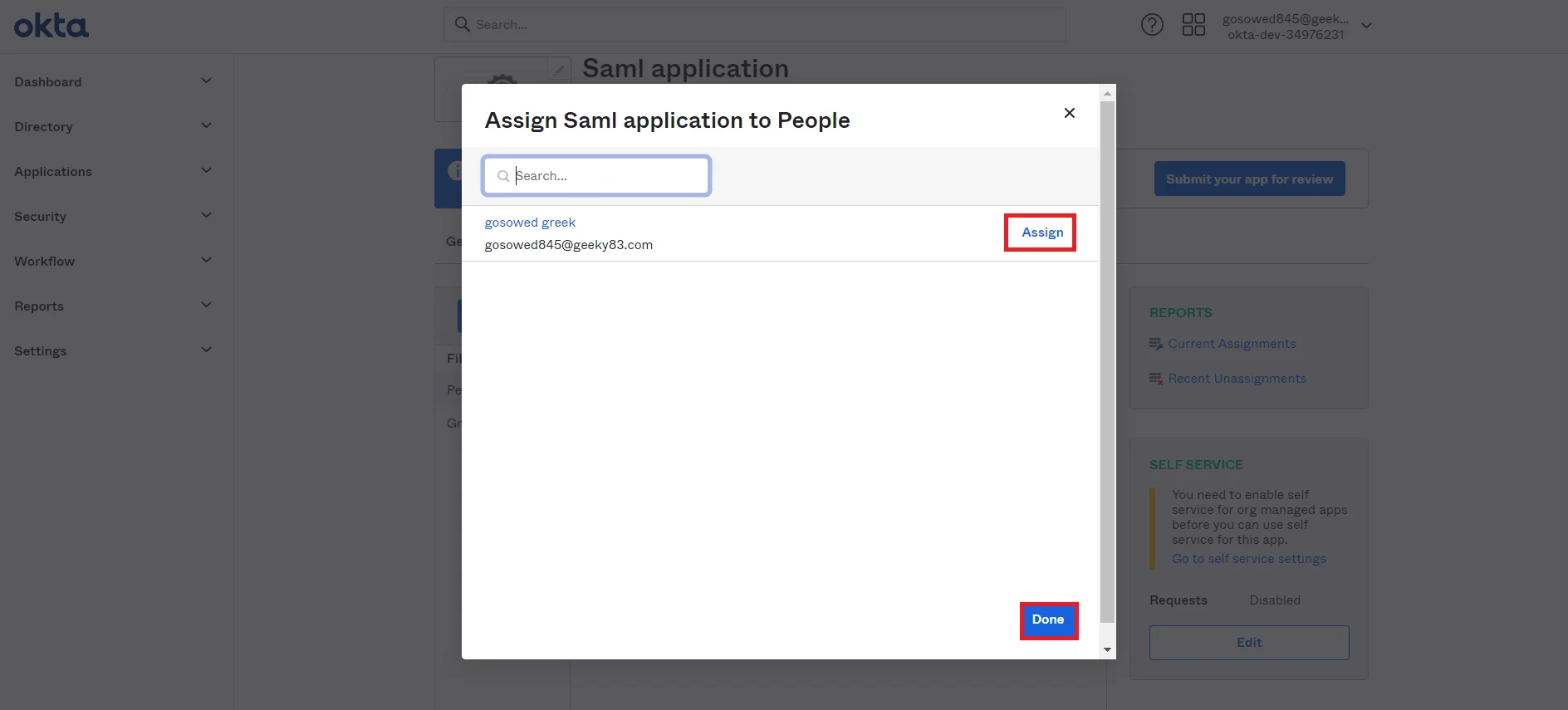
Task: Click the Okta logo
Action: click(51, 26)
